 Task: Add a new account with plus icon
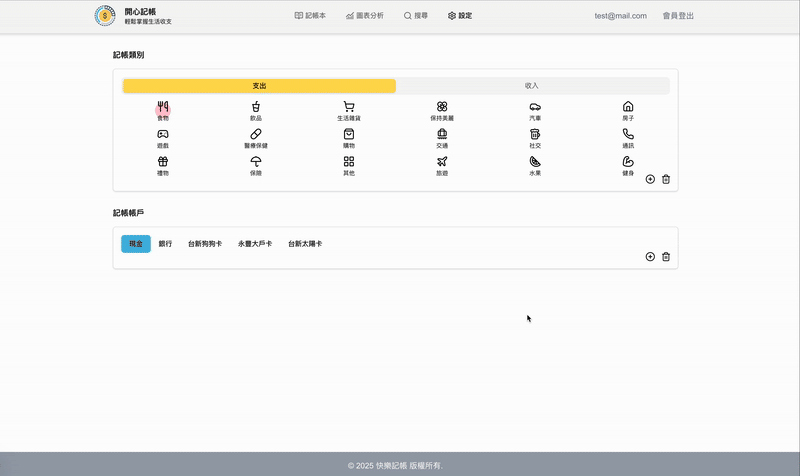click(650, 257)
